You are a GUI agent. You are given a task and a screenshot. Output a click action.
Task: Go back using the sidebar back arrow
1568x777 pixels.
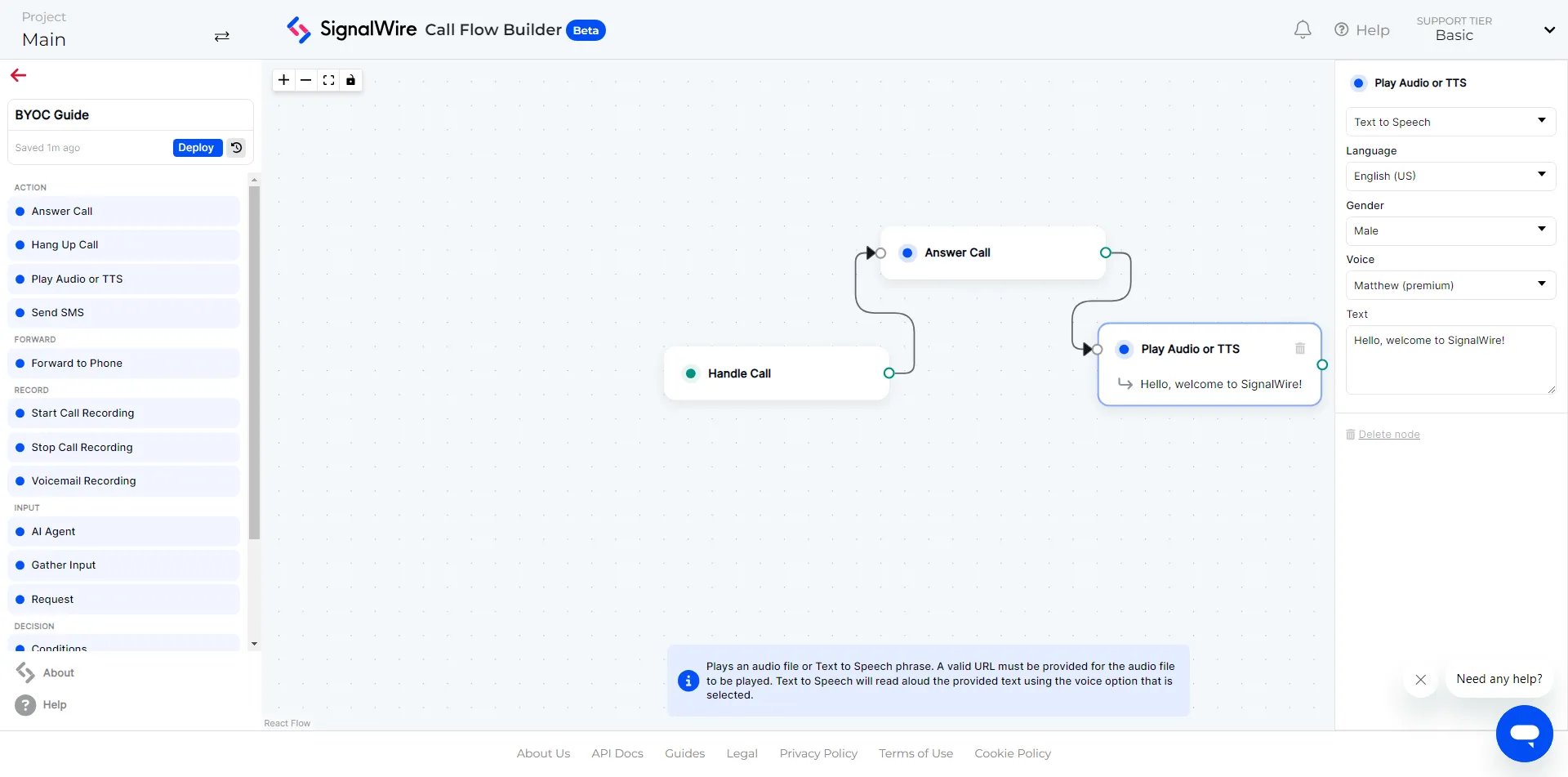(x=18, y=74)
